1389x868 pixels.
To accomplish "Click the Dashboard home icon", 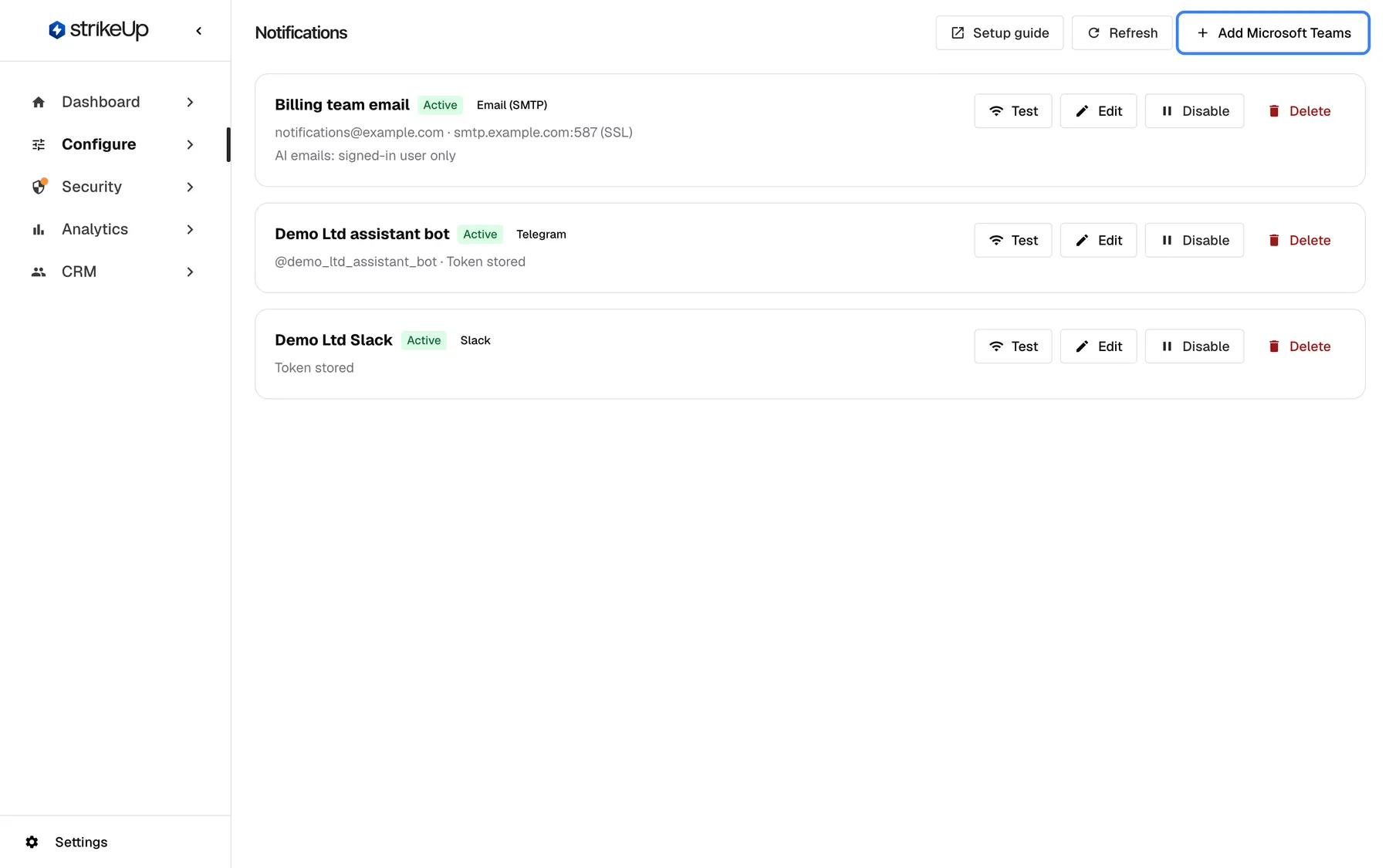I will 39,102.
